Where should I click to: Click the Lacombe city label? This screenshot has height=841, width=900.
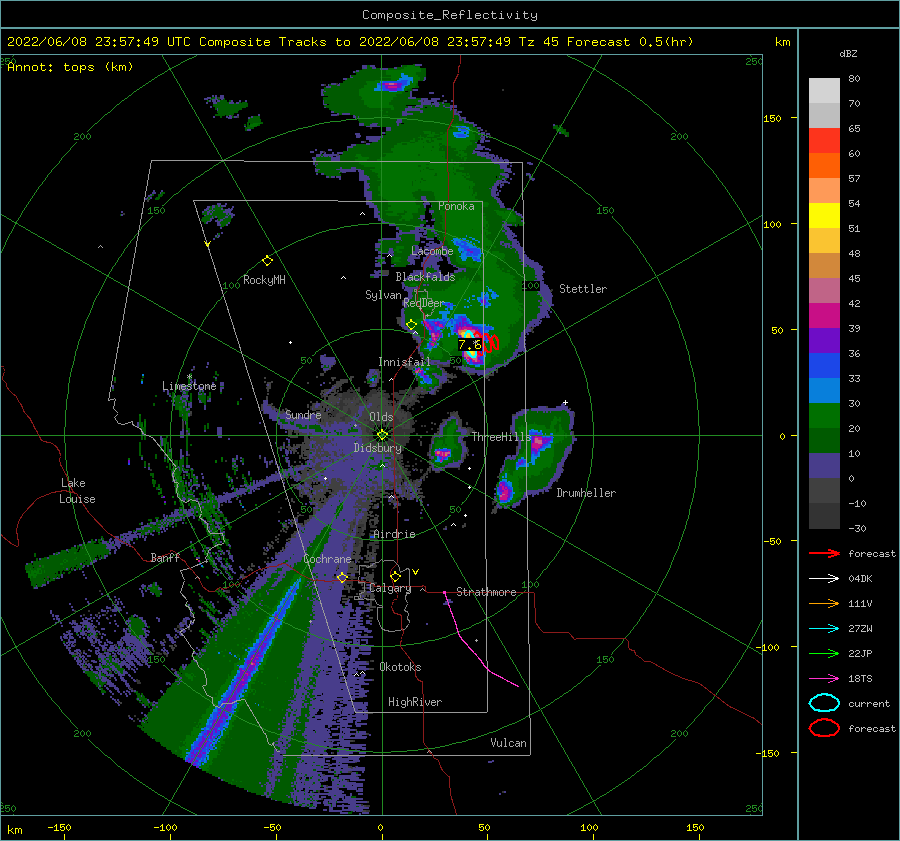point(432,251)
